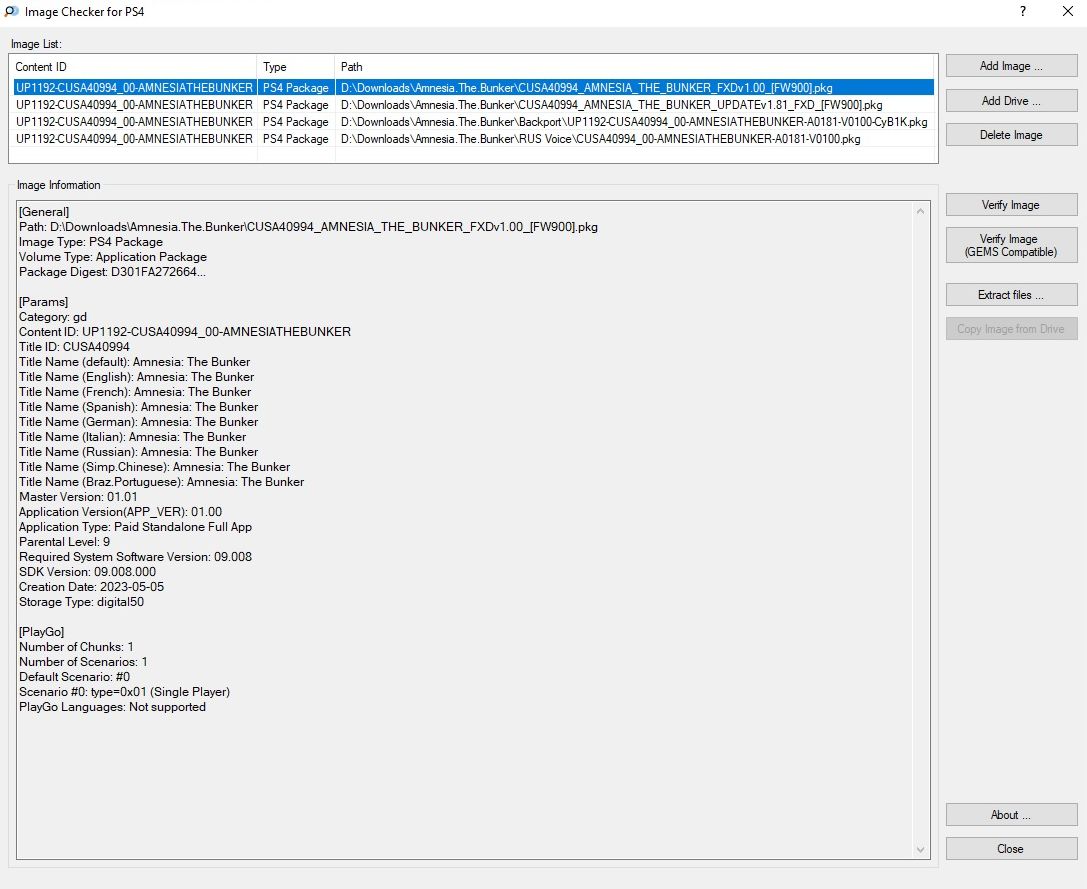Click the Number of Chunks: 1 line

76,647
